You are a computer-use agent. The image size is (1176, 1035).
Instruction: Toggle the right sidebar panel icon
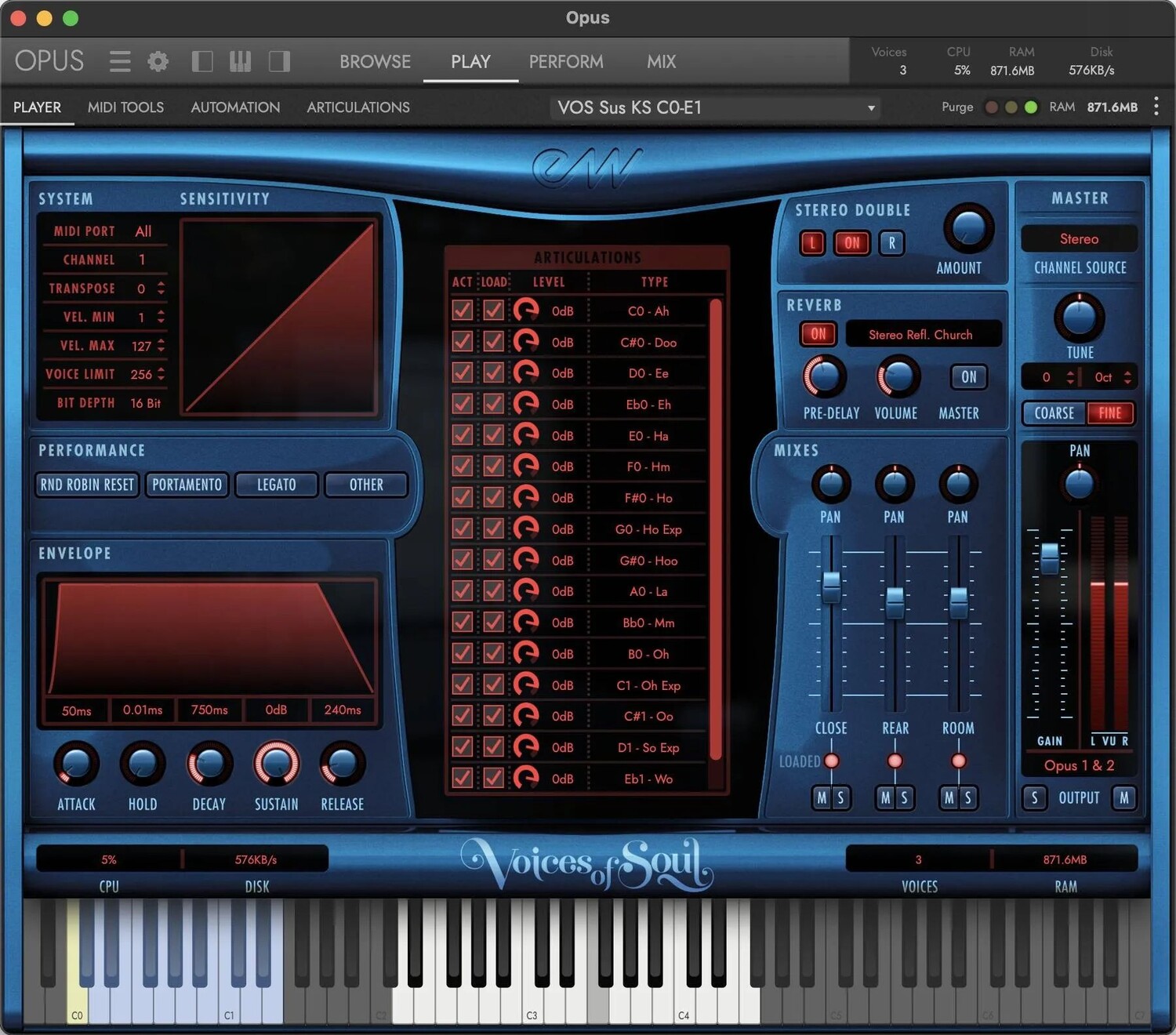coord(279,61)
